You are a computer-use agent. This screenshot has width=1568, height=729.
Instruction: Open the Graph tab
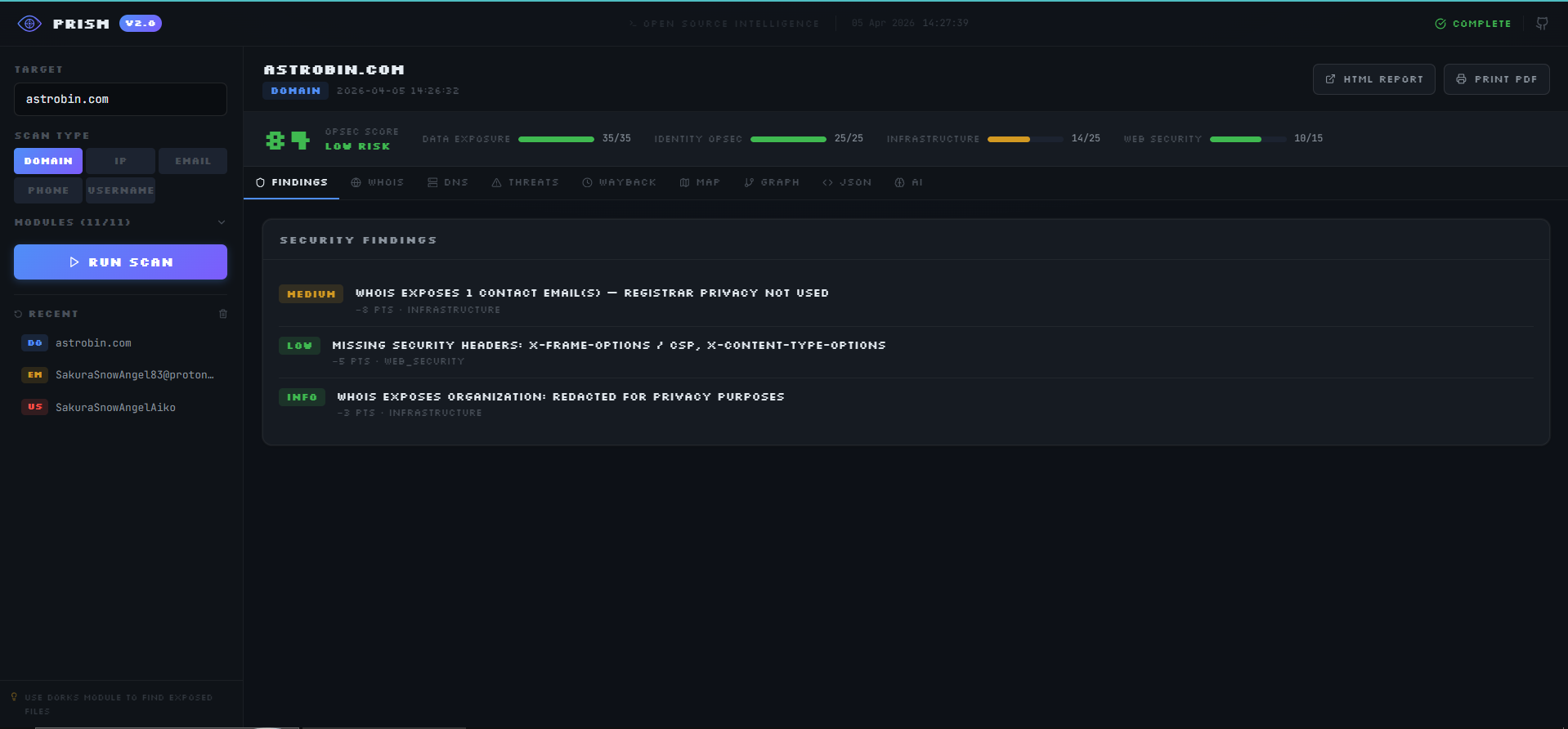[x=772, y=182]
